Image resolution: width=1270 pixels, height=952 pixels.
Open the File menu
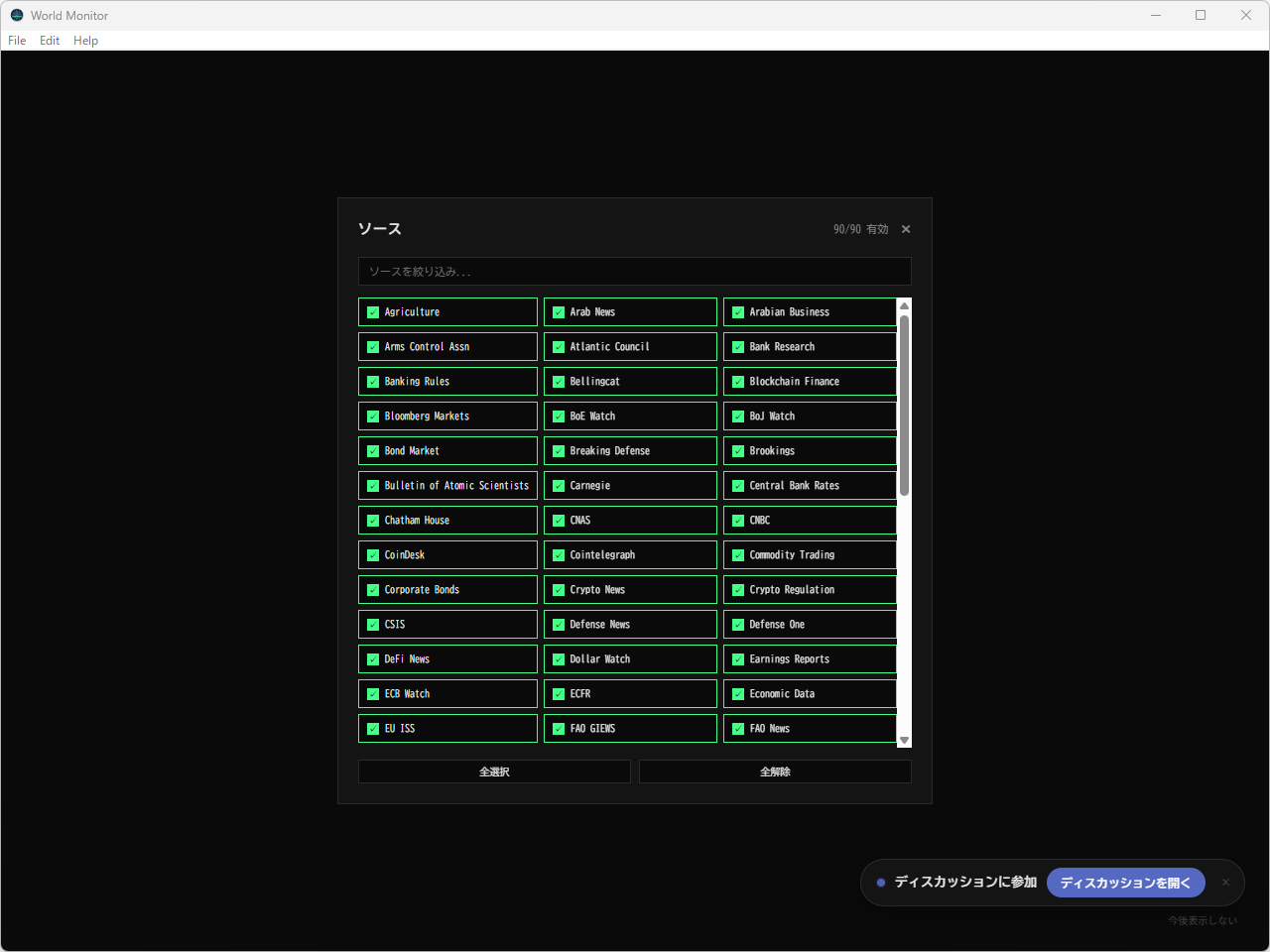click(17, 41)
